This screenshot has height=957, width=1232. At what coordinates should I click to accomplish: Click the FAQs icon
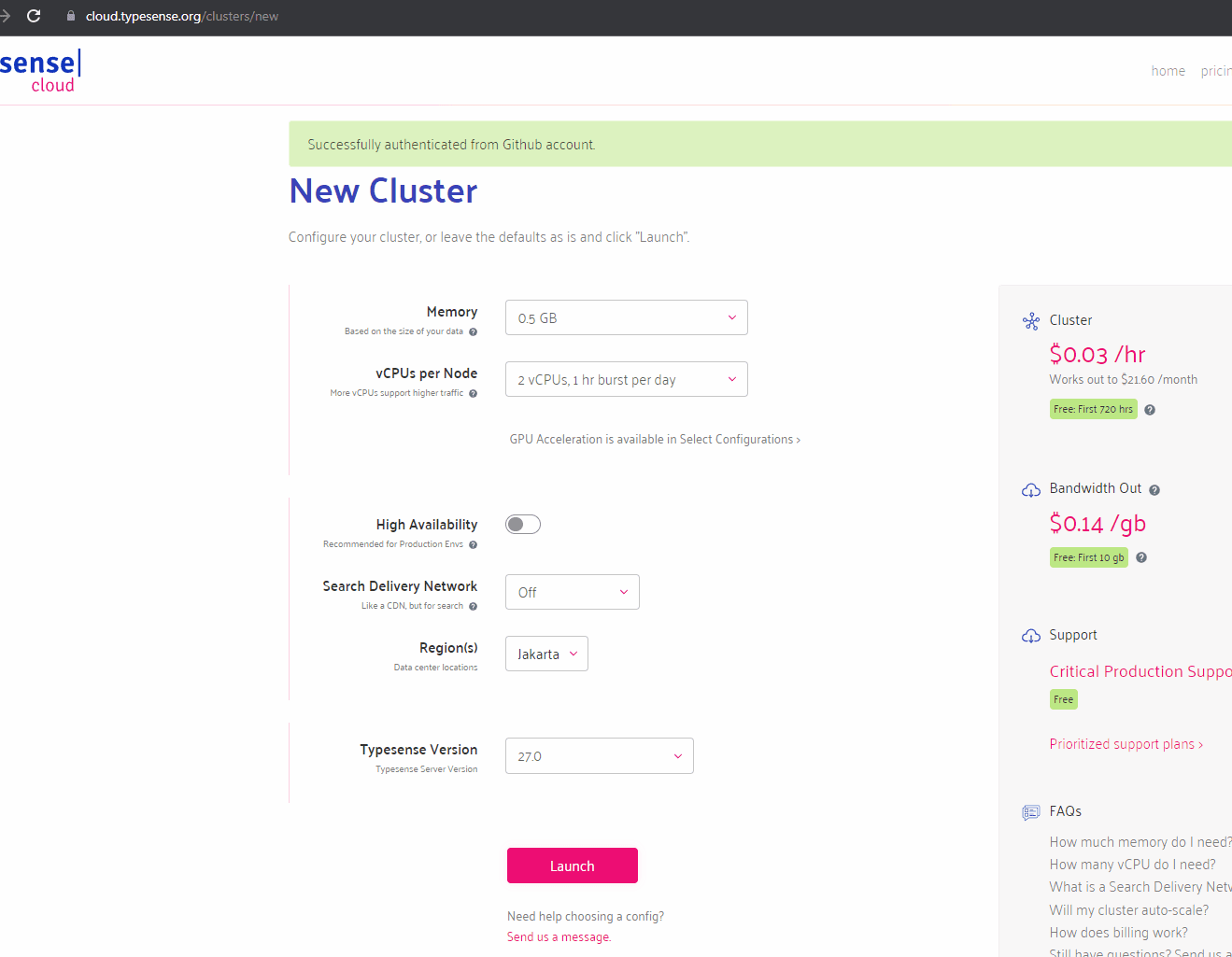[x=1031, y=812]
